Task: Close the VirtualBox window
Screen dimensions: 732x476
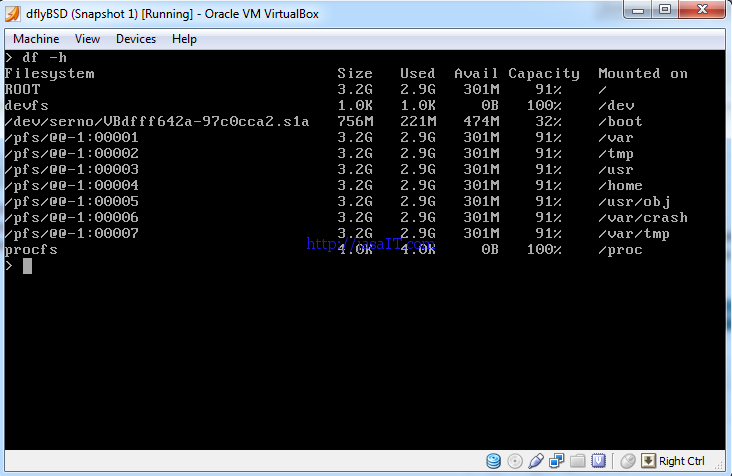Action: click(x=702, y=10)
